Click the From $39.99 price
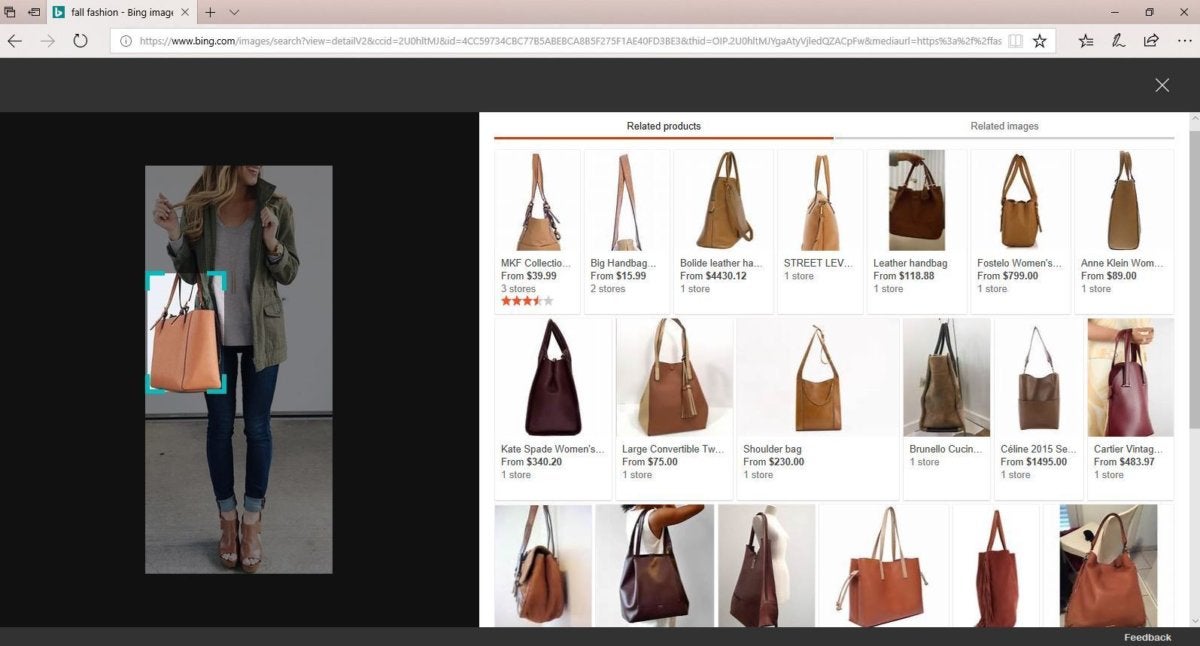 point(529,276)
